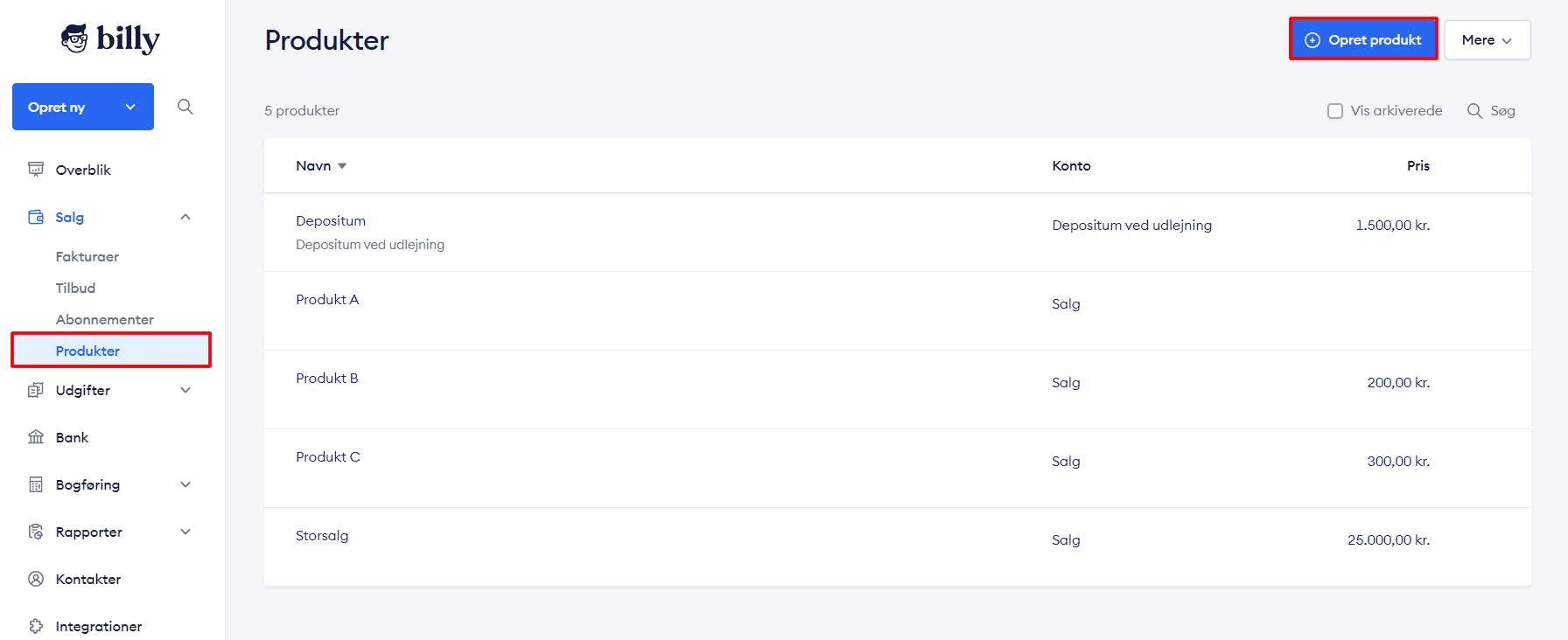Image resolution: width=1568 pixels, height=640 pixels.
Task: Click the Søg magnifier icon above table
Action: click(x=1474, y=111)
